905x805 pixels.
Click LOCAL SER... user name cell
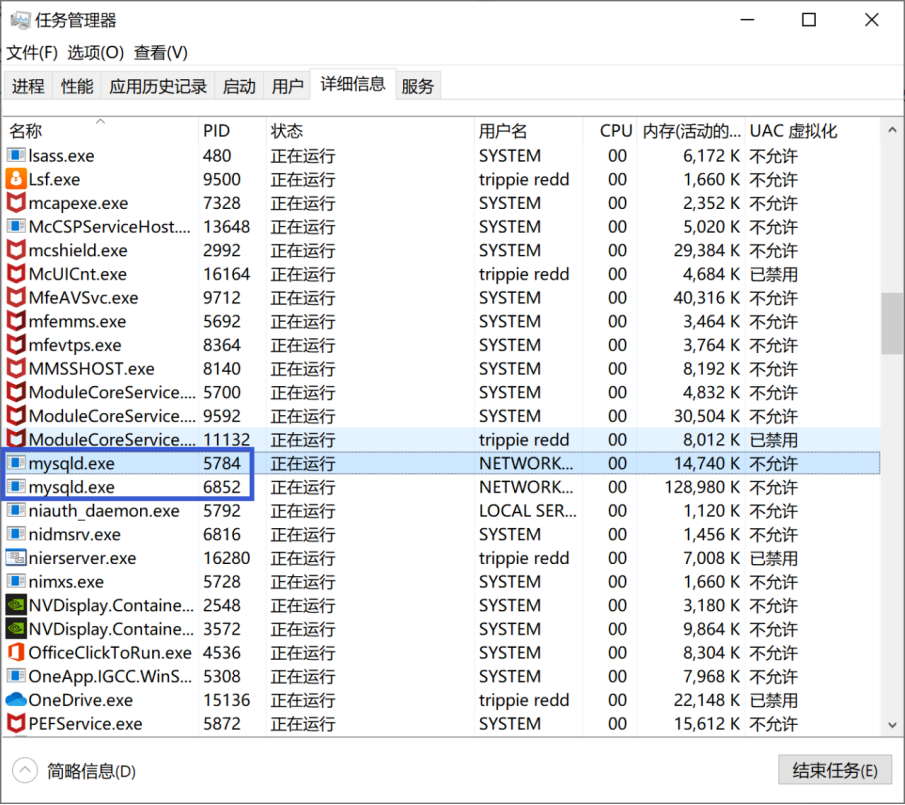(528, 511)
